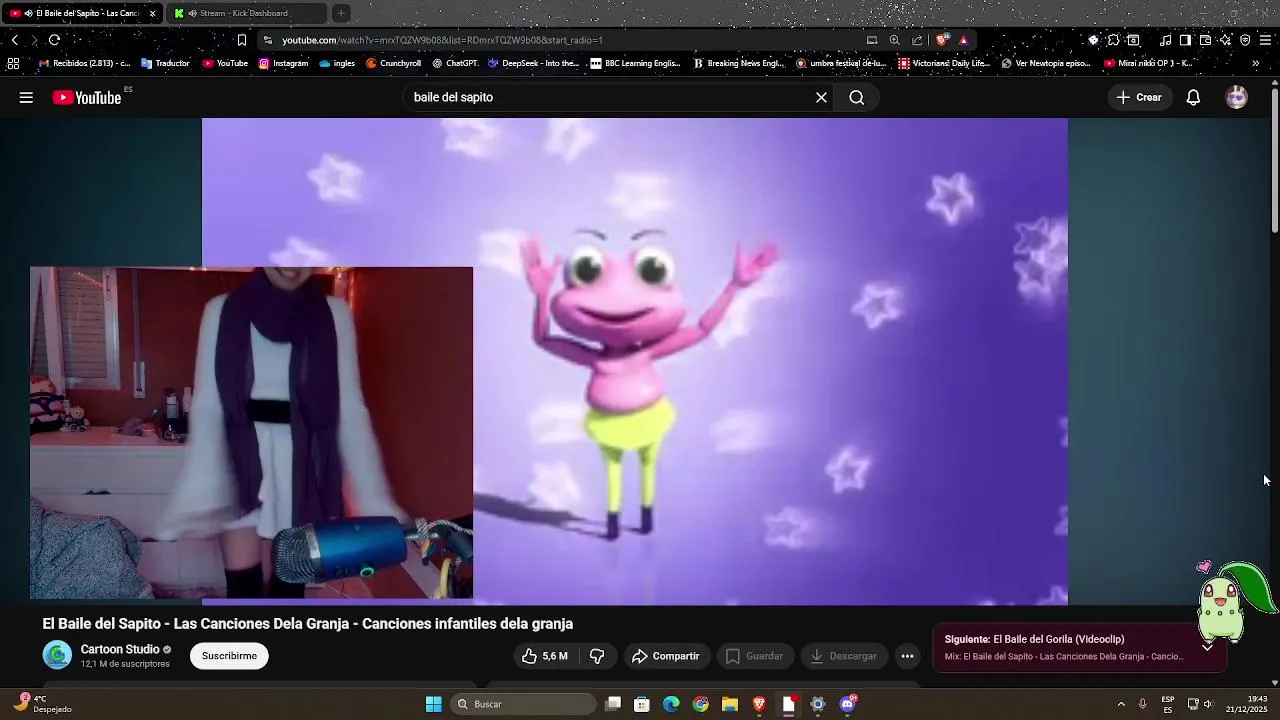Open the ChatGPT bookmark
This screenshot has height=720, width=1280.
click(x=455, y=63)
